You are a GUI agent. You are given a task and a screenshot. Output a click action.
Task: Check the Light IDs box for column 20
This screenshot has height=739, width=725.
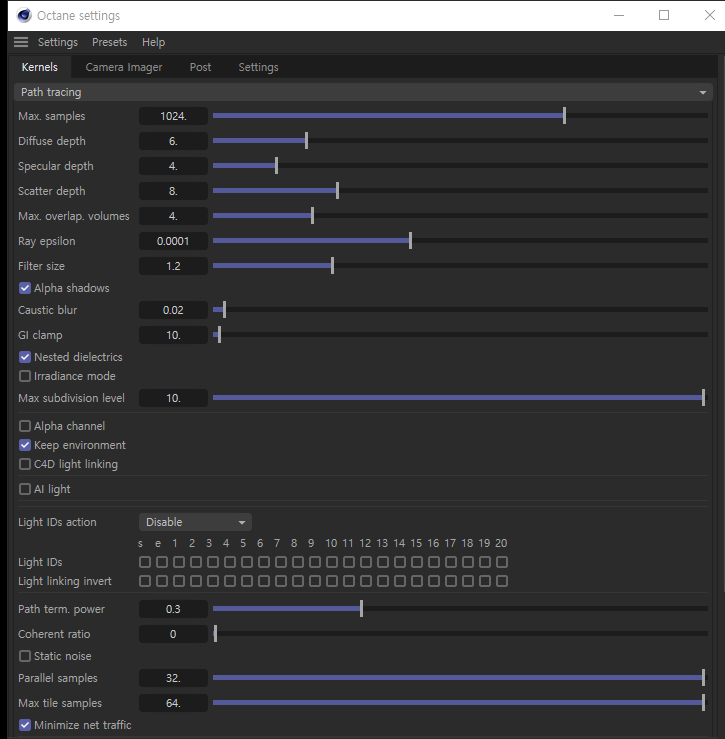pyautogui.click(x=502, y=562)
